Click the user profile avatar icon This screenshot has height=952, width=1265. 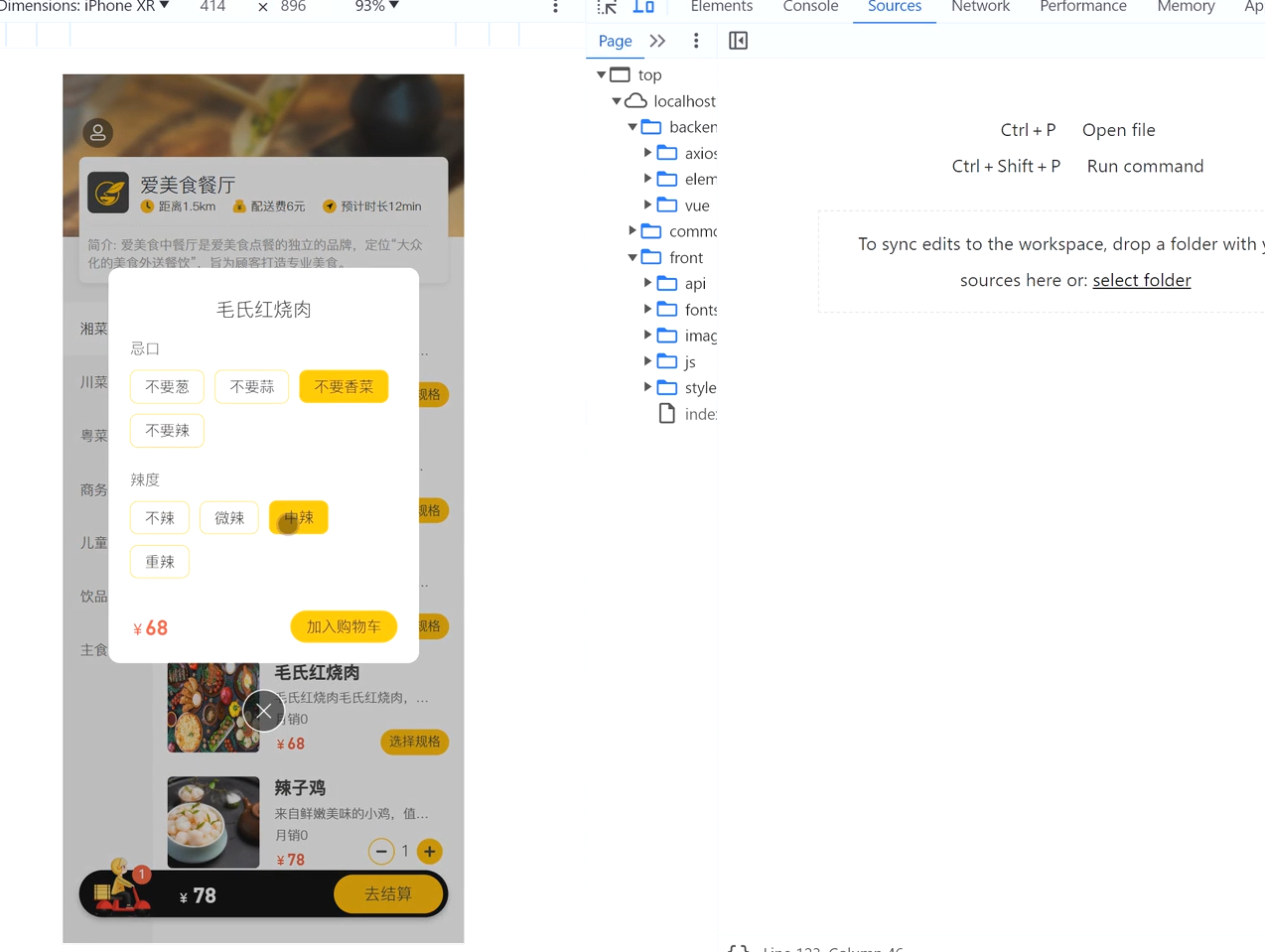(97, 133)
